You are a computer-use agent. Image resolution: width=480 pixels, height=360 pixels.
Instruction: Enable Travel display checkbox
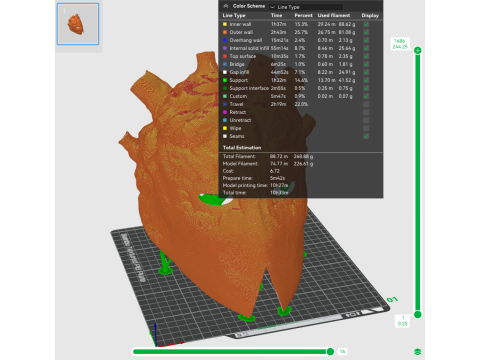click(x=366, y=104)
